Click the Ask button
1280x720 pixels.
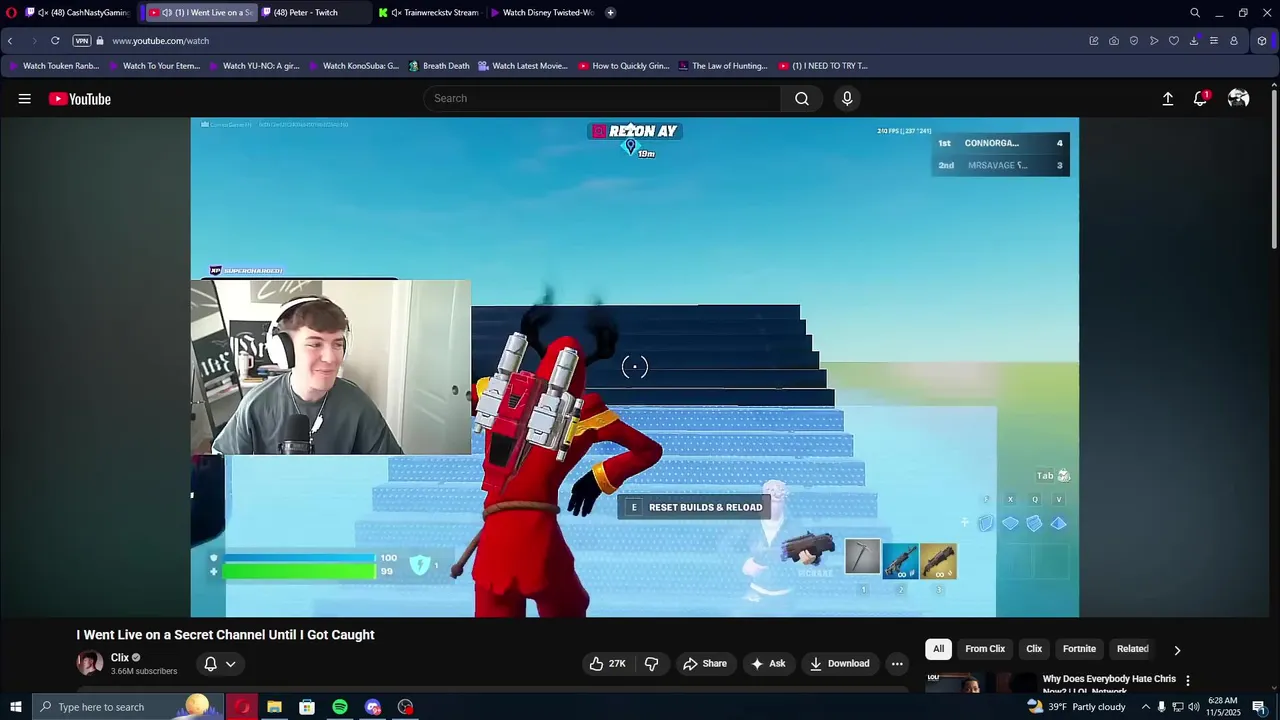click(768, 663)
